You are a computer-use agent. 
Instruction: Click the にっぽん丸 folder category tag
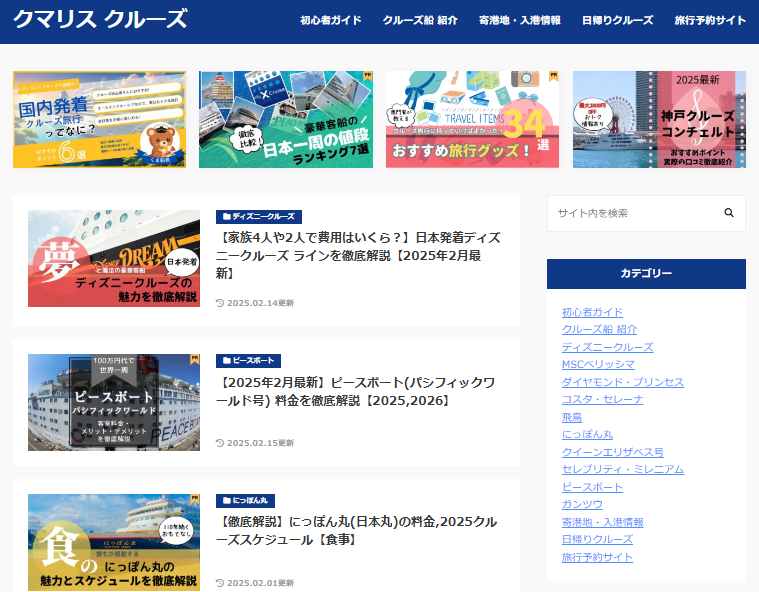(x=245, y=501)
